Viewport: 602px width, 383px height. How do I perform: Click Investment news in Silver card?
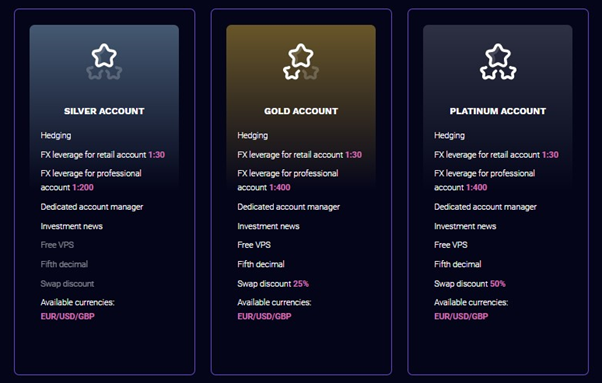[71, 226]
